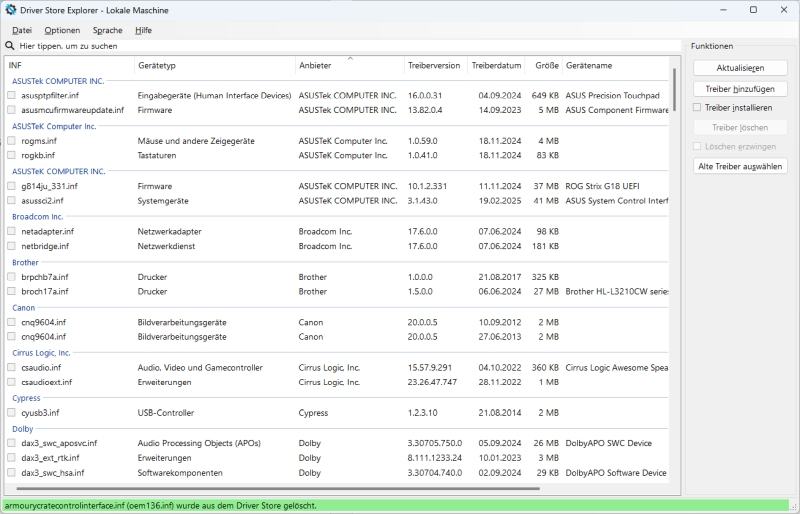Open the Optionen menu
This screenshot has width=800, height=514.
click(x=62, y=30)
